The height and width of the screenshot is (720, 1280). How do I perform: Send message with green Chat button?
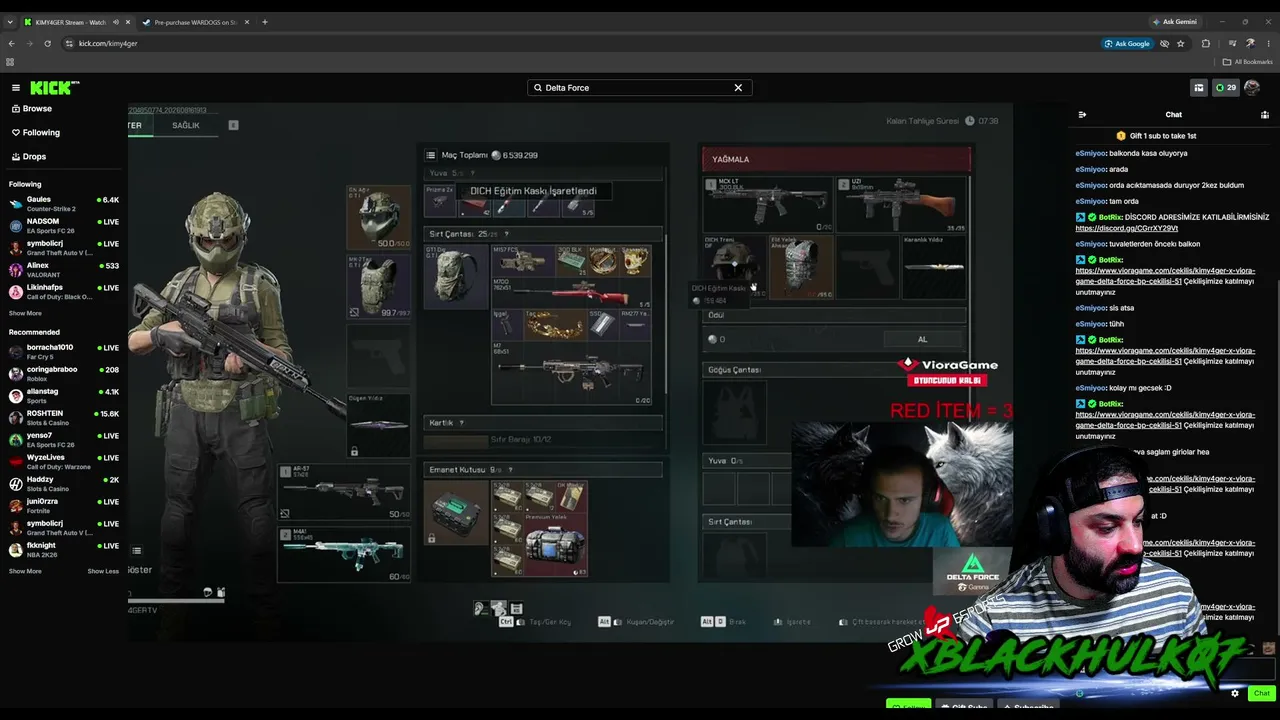tap(1261, 693)
